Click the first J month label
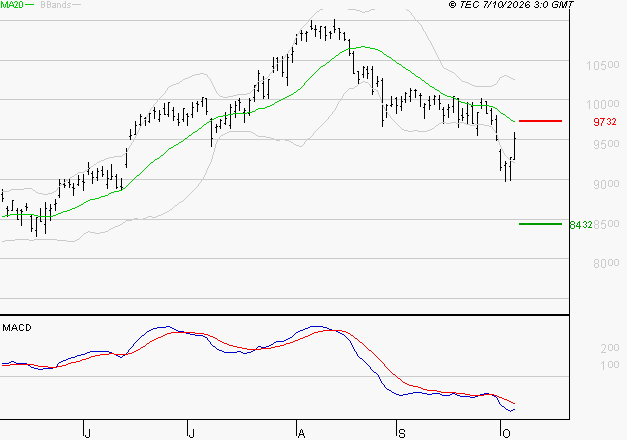The image size is (627, 440). click(88, 434)
